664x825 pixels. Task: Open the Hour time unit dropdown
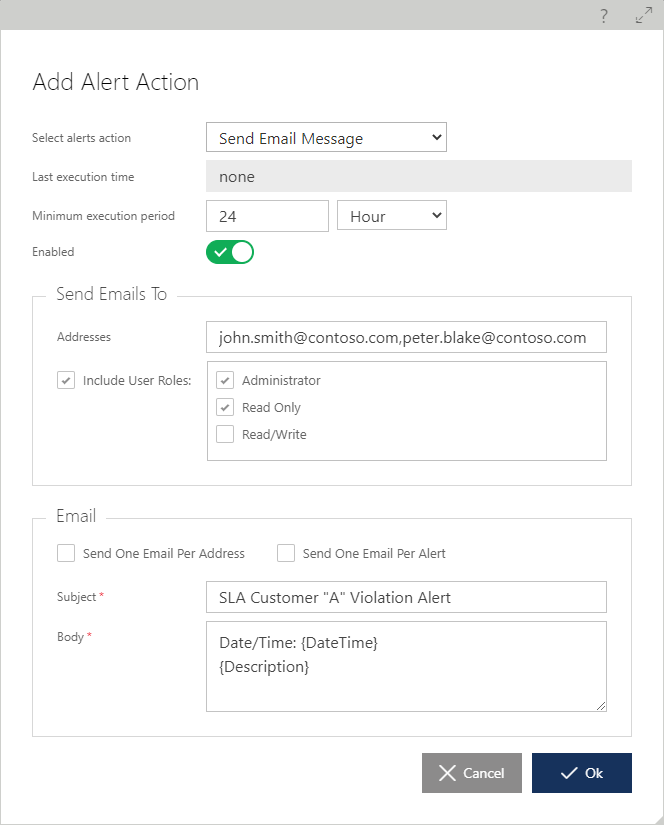392,215
